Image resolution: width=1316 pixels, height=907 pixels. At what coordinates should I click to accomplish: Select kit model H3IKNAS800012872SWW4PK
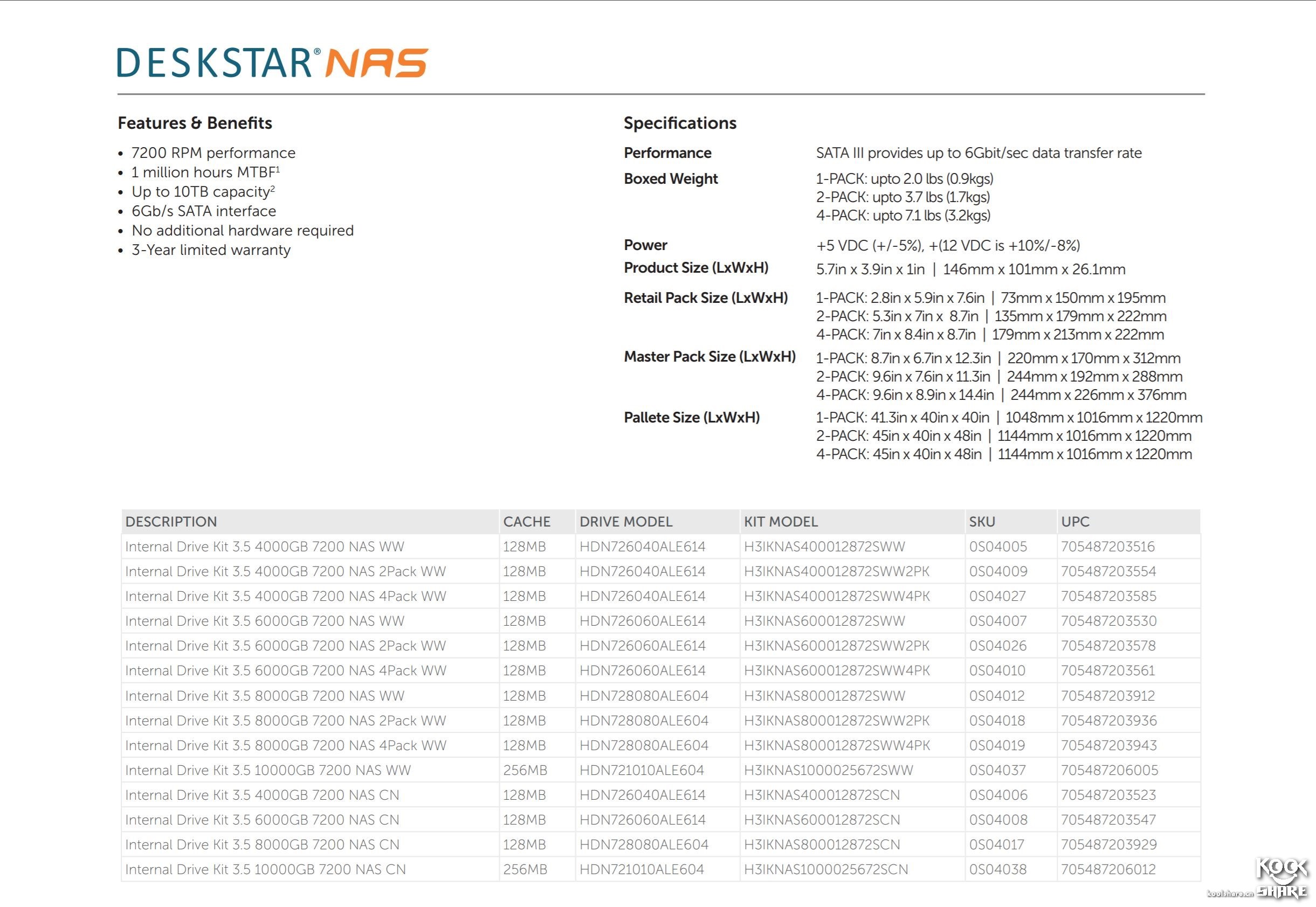pos(836,745)
